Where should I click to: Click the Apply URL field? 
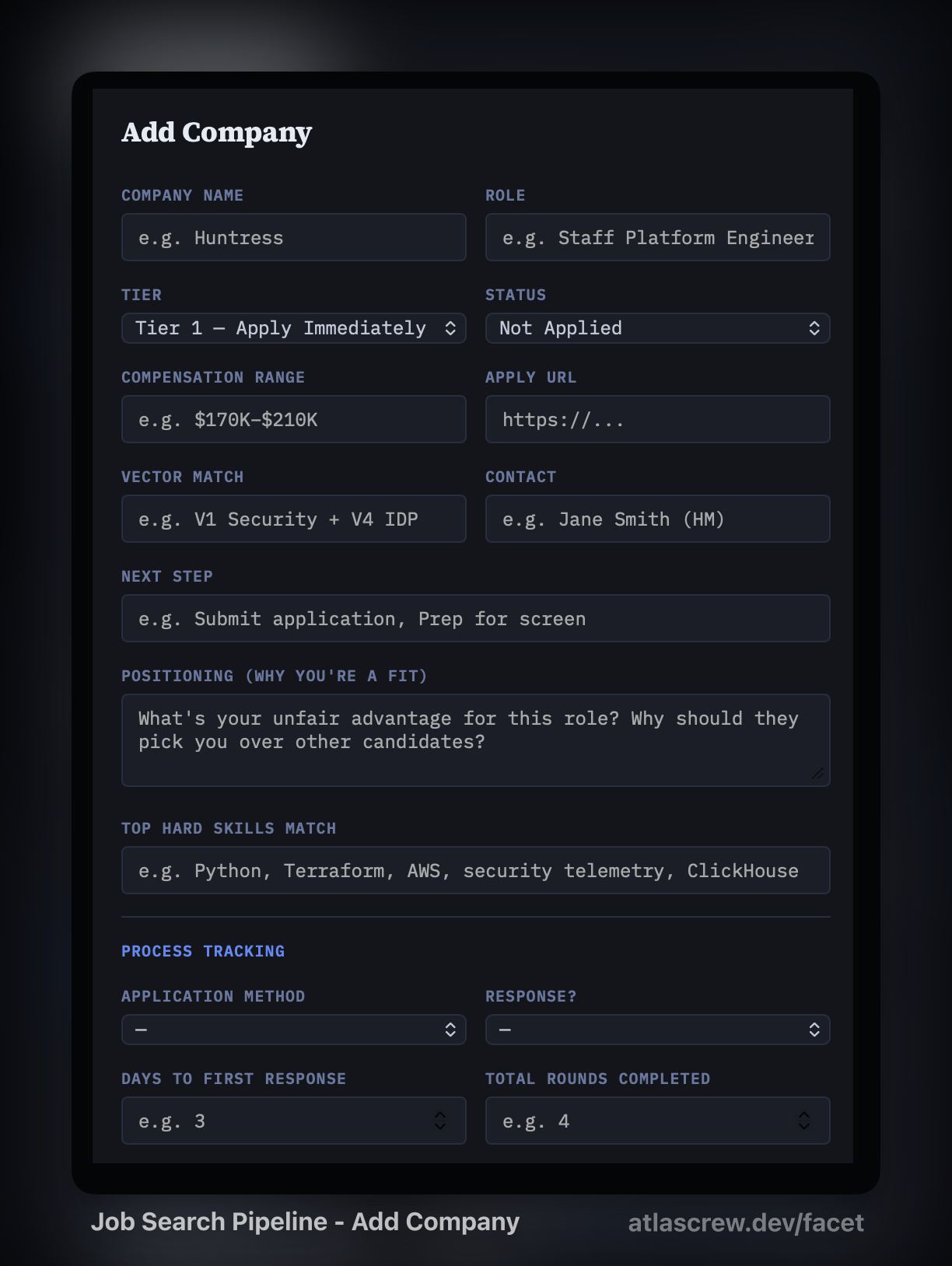click(x=657, y=419)
